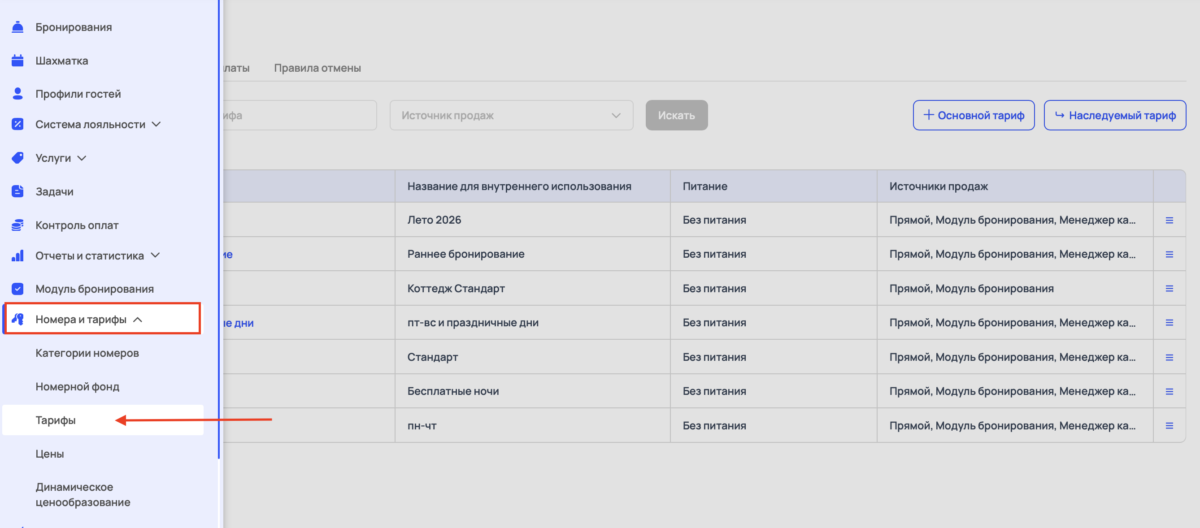This screenshot has width=1200, height=528.
Task: Click the Наследуемый тариф button
Action: pos(1113,115)
